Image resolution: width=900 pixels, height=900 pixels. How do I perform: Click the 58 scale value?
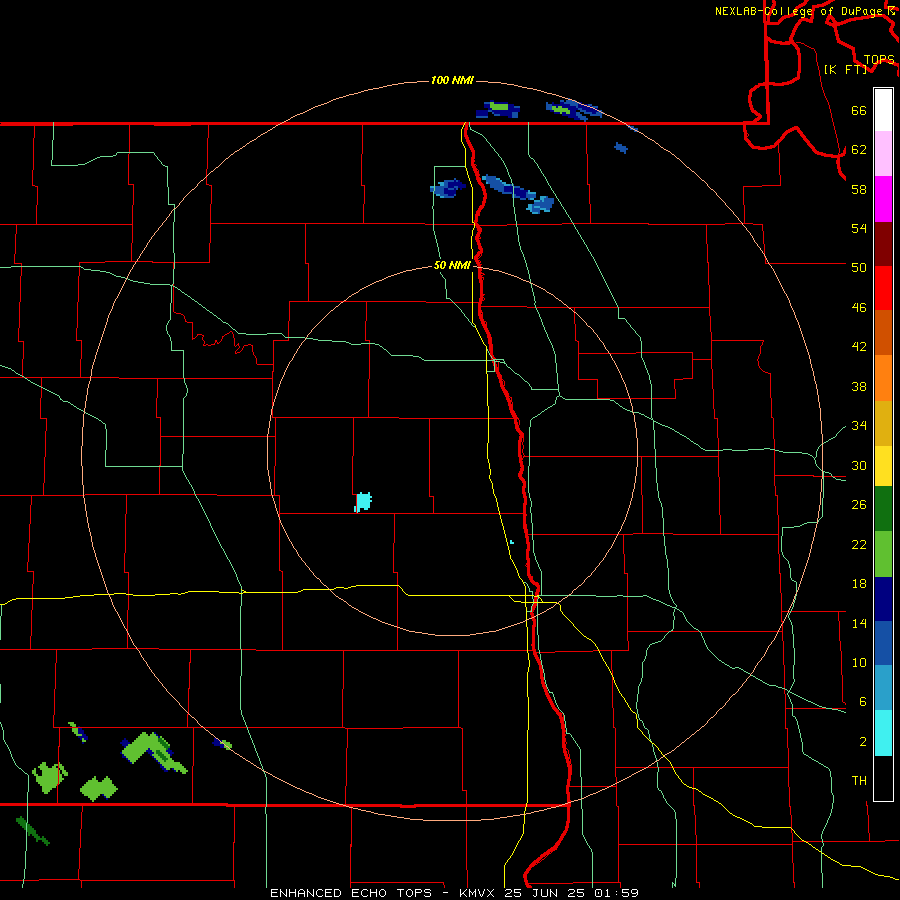point(859,189)
